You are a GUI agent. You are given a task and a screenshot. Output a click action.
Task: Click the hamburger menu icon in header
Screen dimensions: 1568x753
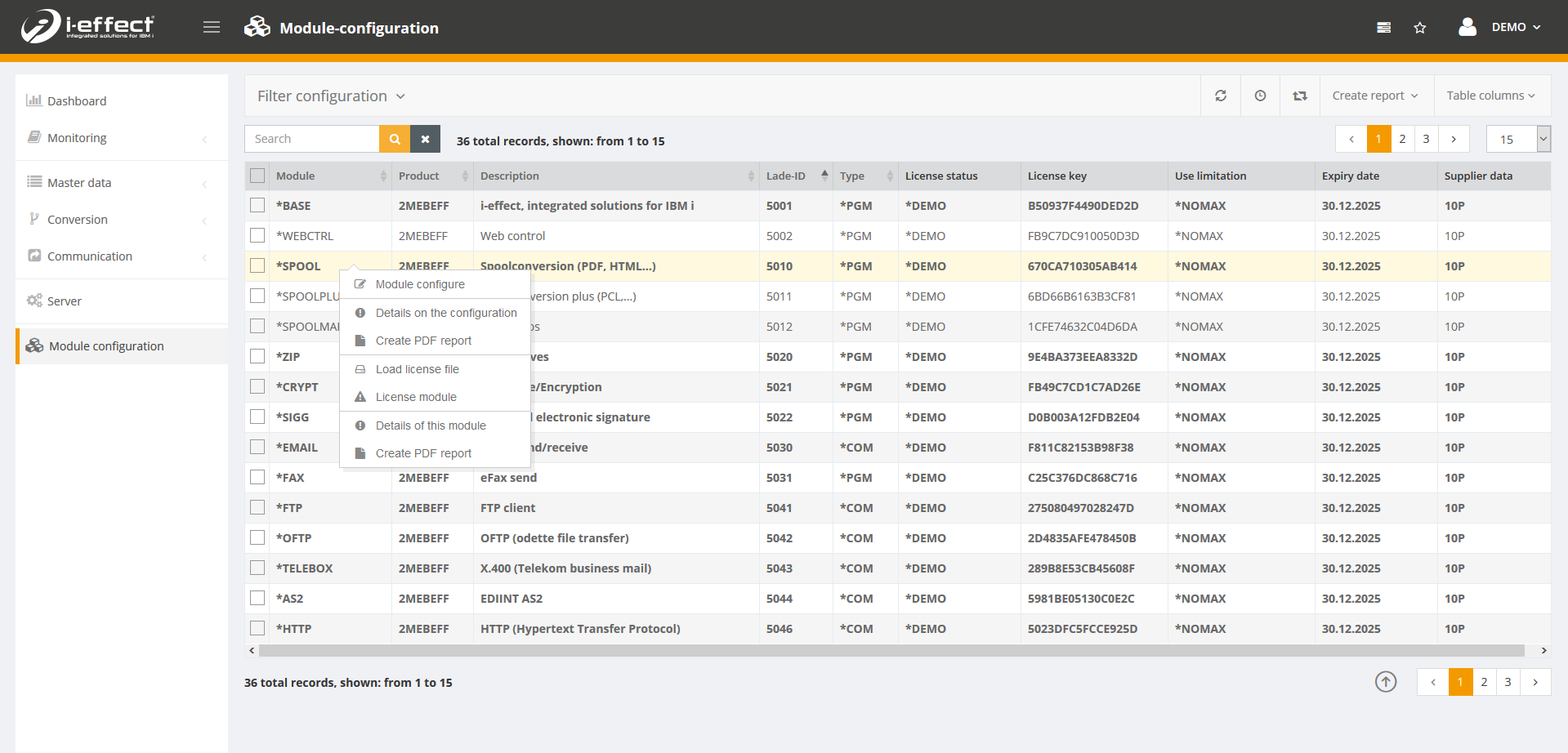pos(212,28)
